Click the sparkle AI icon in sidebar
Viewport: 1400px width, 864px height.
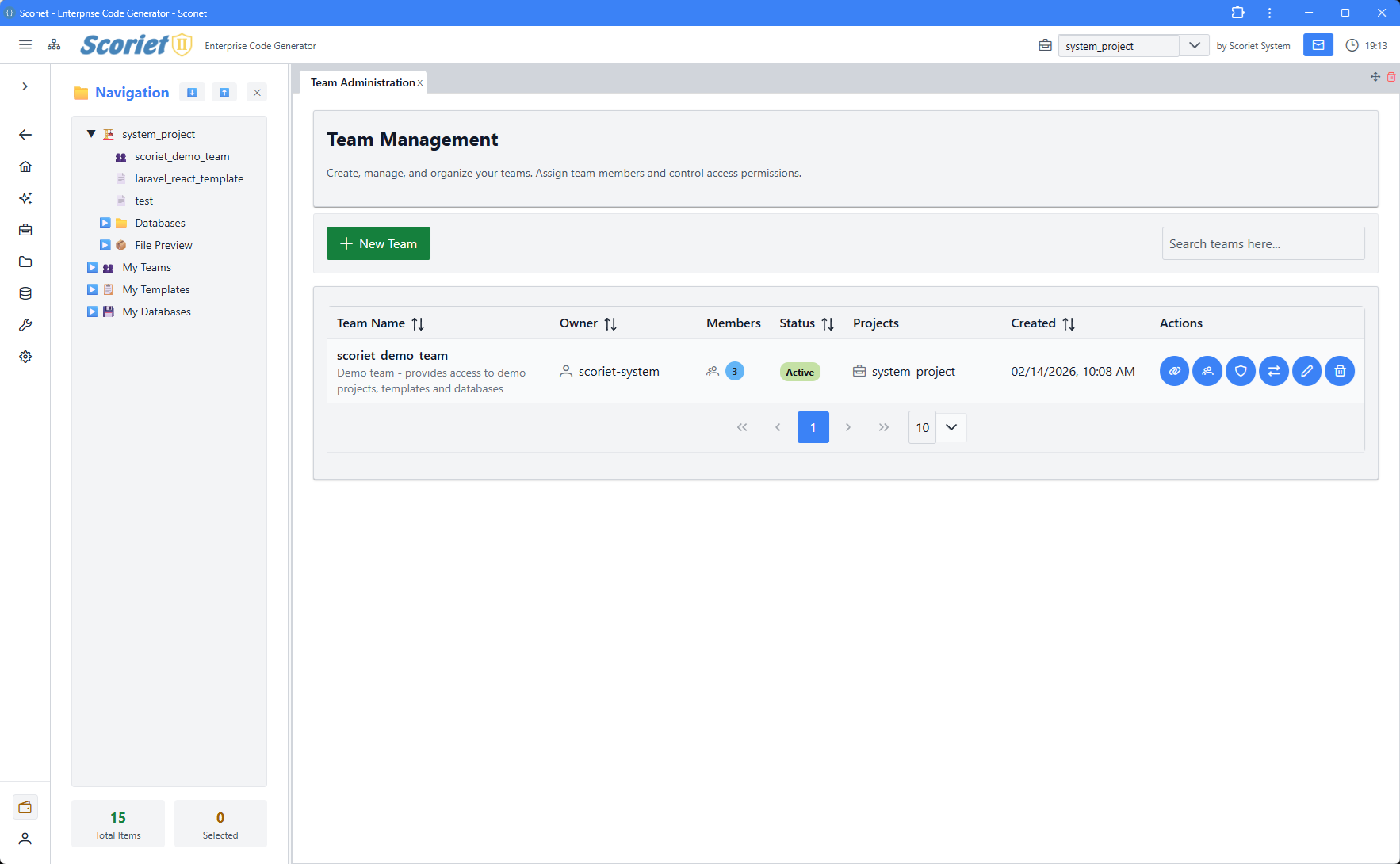click(25, 198)
